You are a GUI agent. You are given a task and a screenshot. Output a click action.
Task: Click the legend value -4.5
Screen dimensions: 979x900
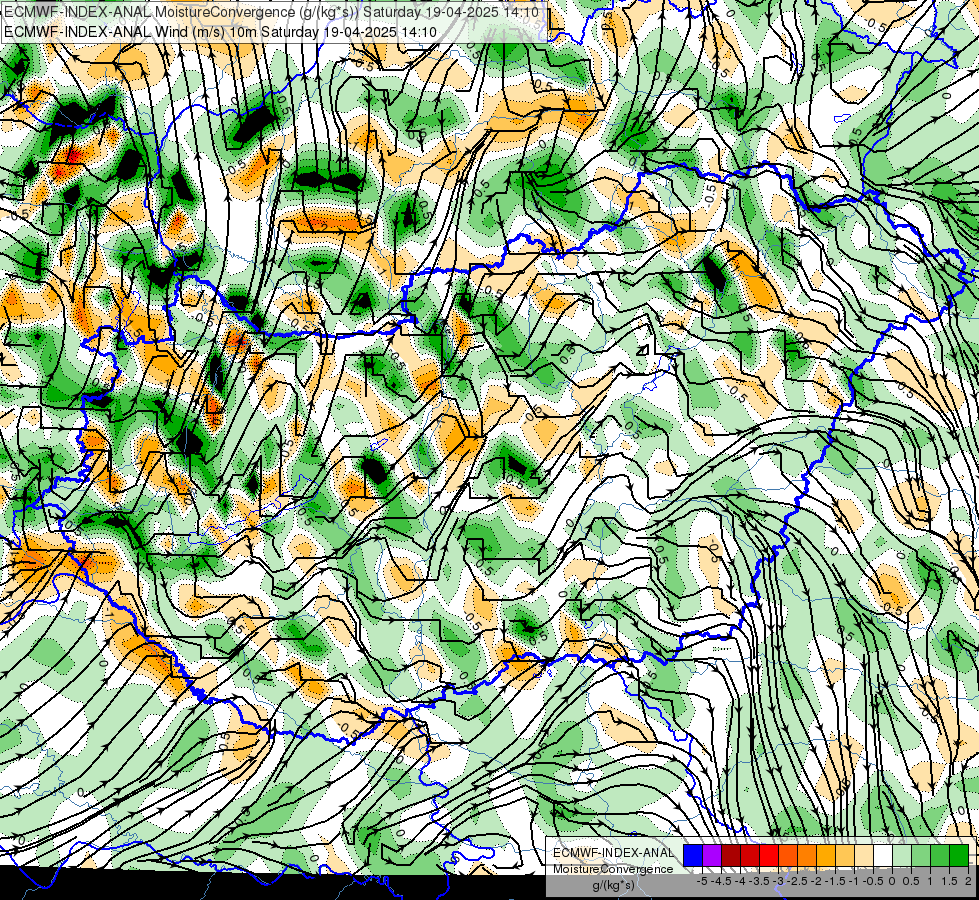click(x=722, y=881)
